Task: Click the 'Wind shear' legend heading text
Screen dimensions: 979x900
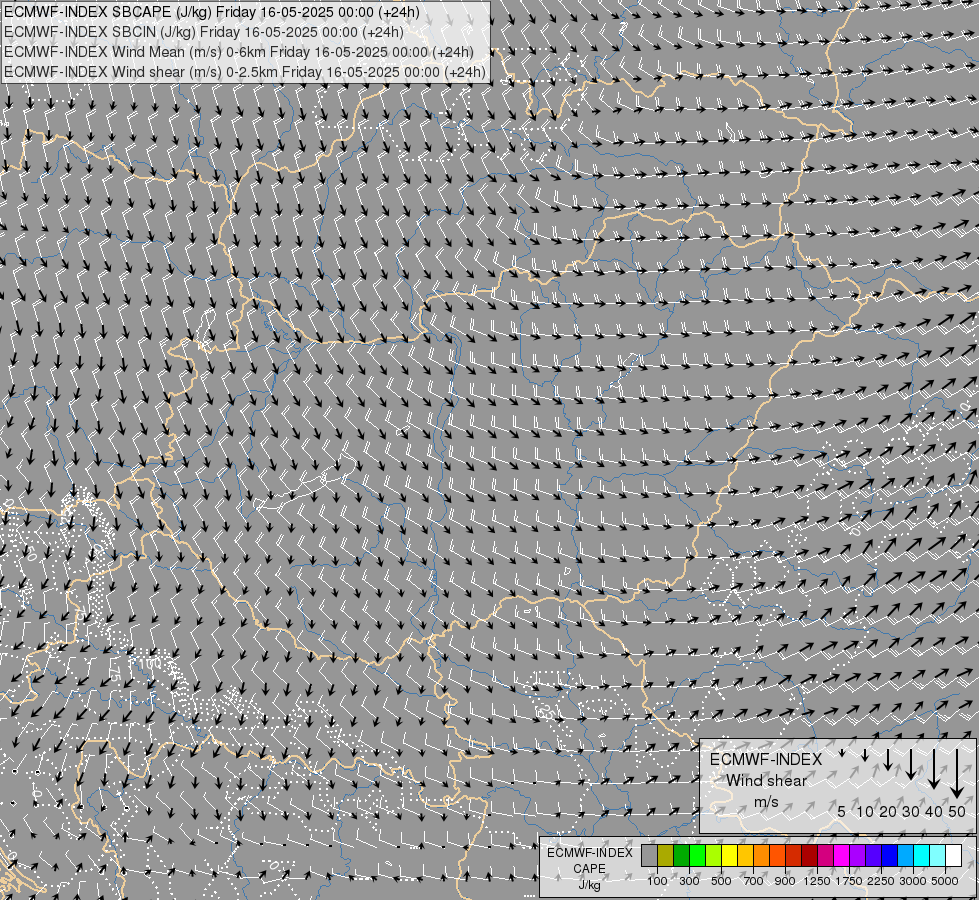Action: 766,781
